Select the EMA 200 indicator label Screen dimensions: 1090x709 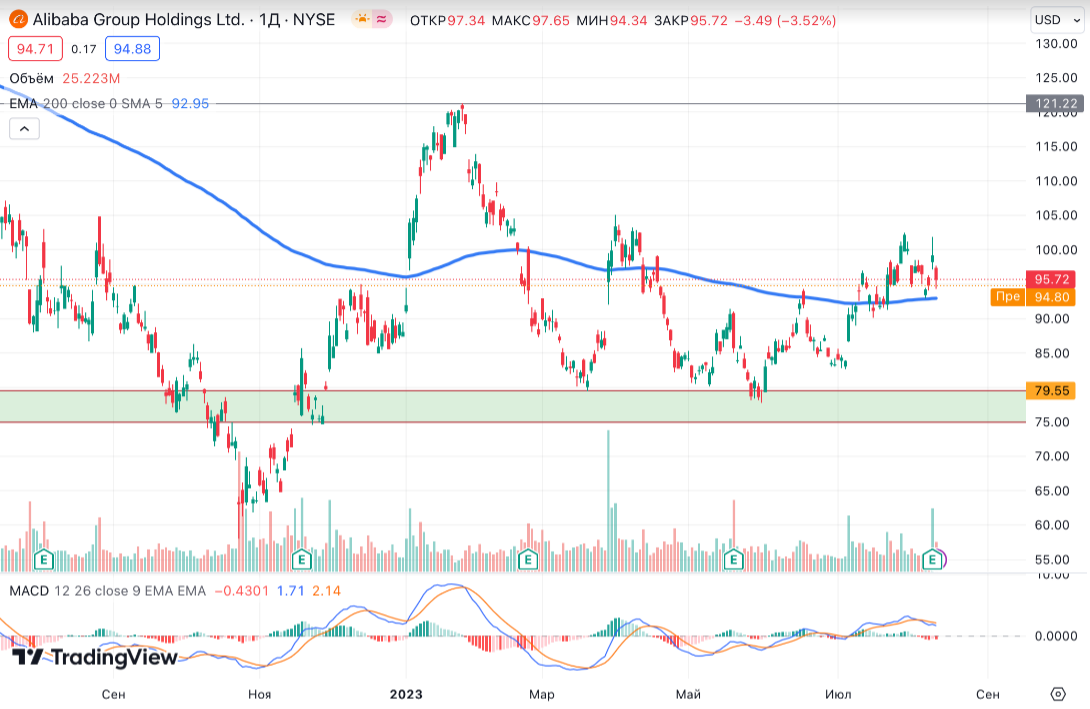click(x=86, y=104)
